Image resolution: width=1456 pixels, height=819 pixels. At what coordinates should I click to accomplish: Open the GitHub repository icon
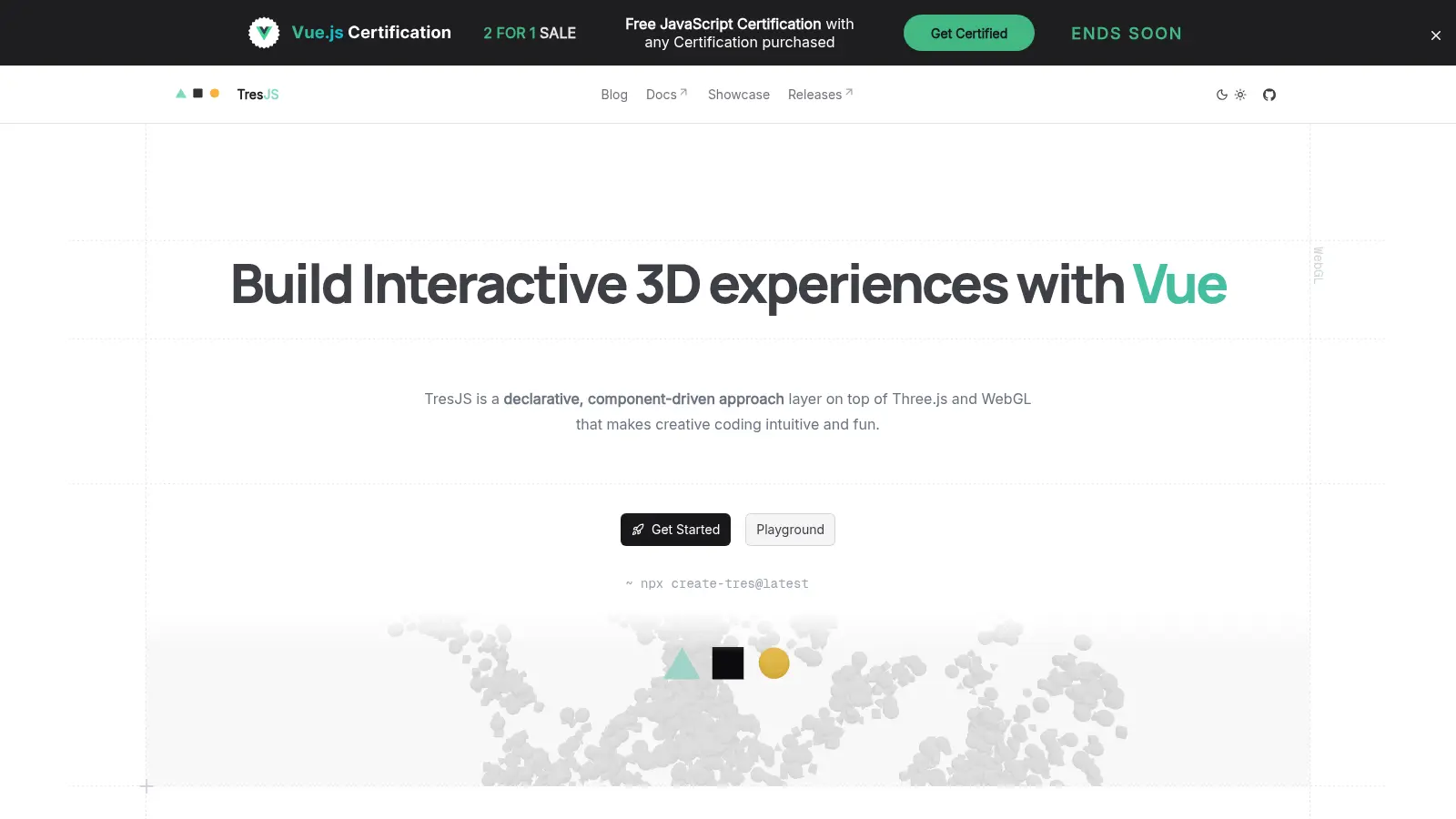point(1269,95)
